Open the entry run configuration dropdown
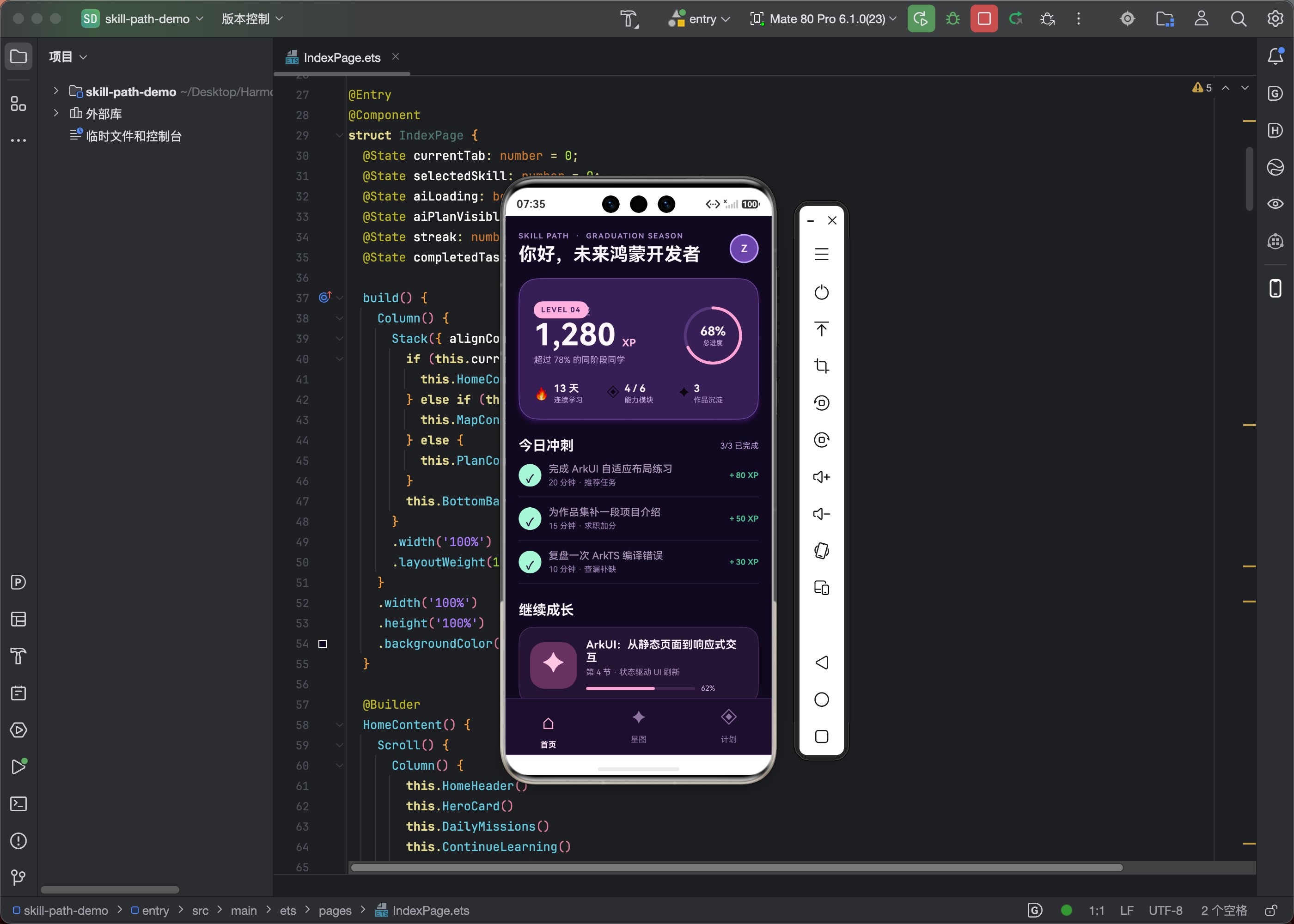The height and width of the screenshot is (924, 1294). (x=699, y=19)
